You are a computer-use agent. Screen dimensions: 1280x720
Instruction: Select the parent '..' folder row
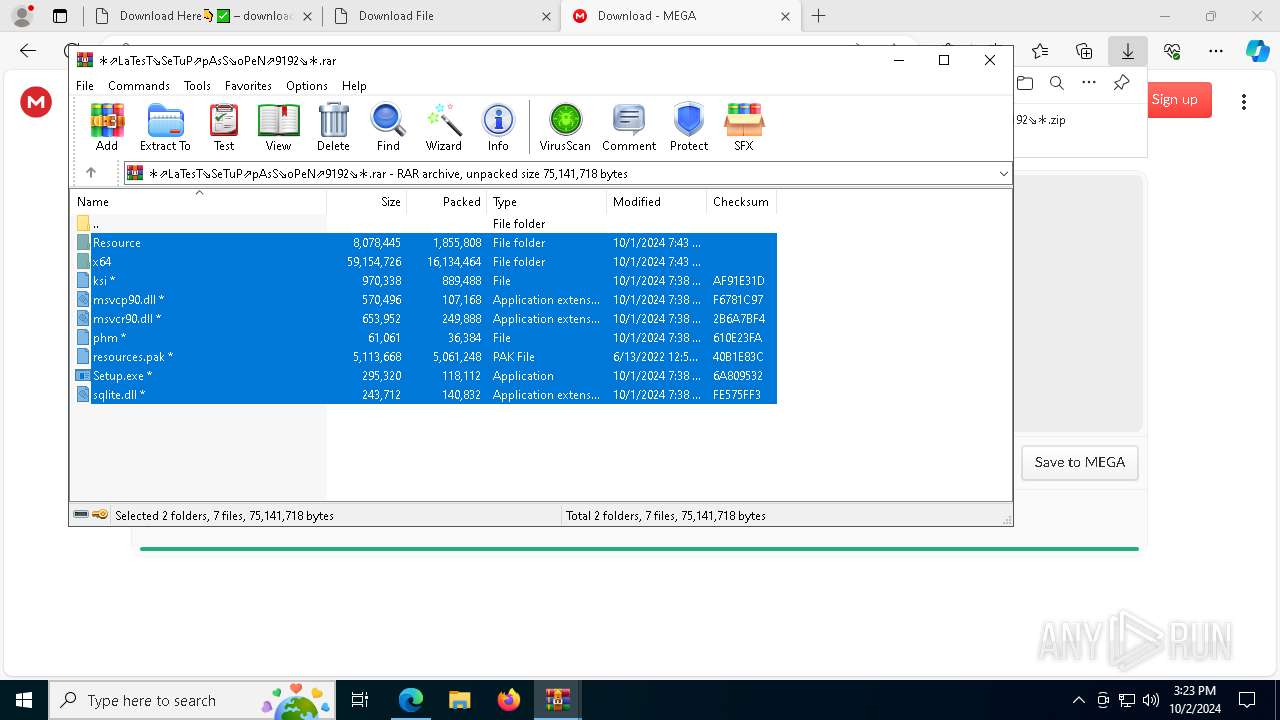click(x=424, y=224)
